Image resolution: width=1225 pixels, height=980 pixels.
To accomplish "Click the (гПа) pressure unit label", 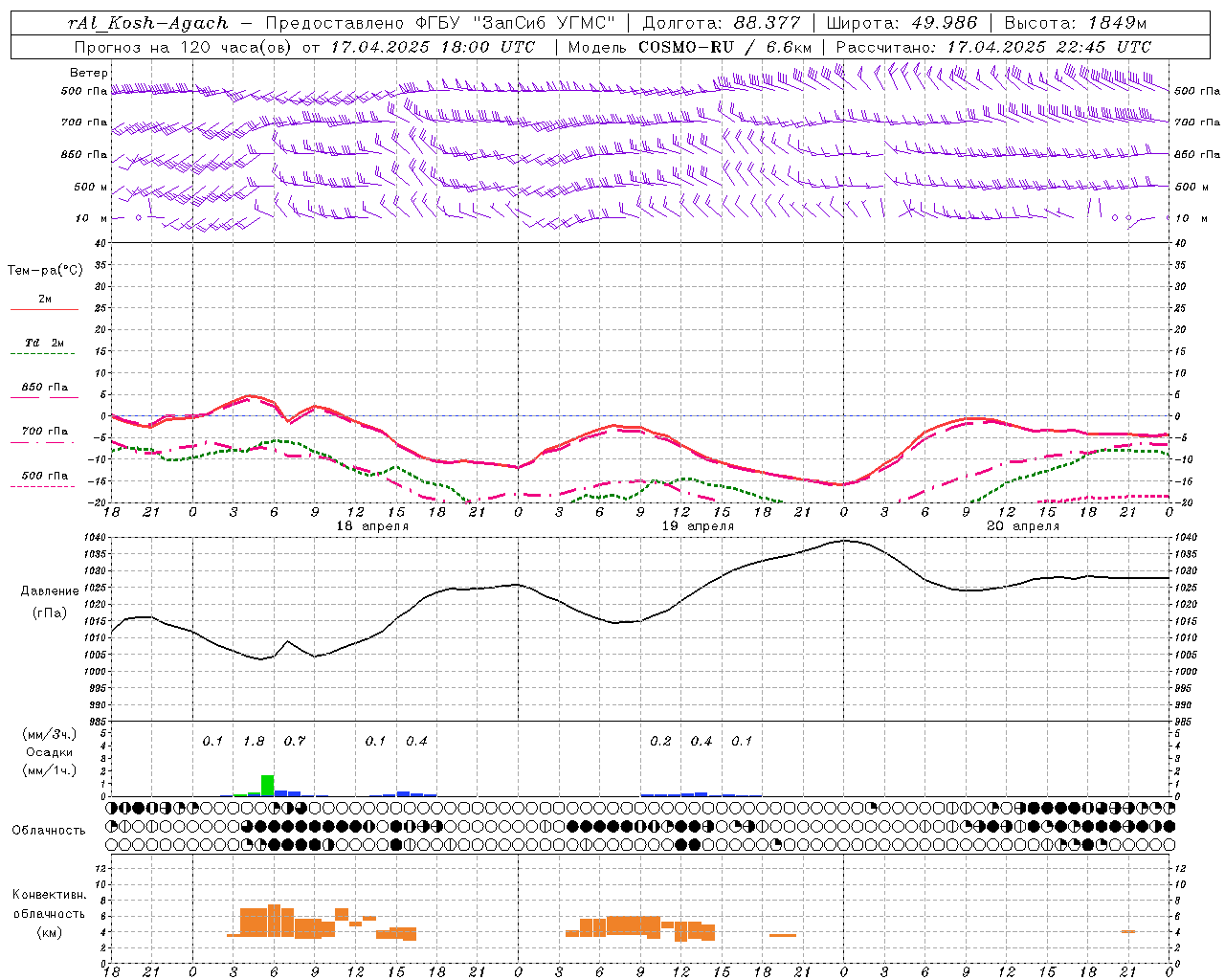I will [50, 613].
